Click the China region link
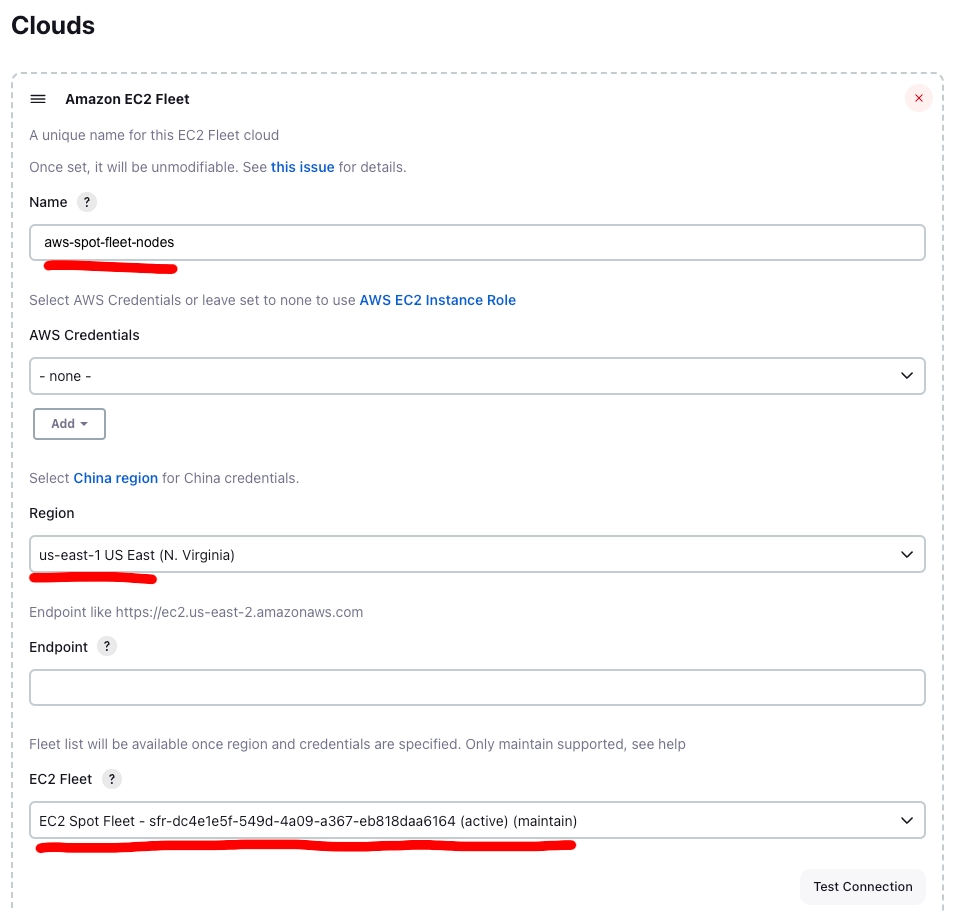The height and width of the screenshot is (911, 955). (116, 478)
